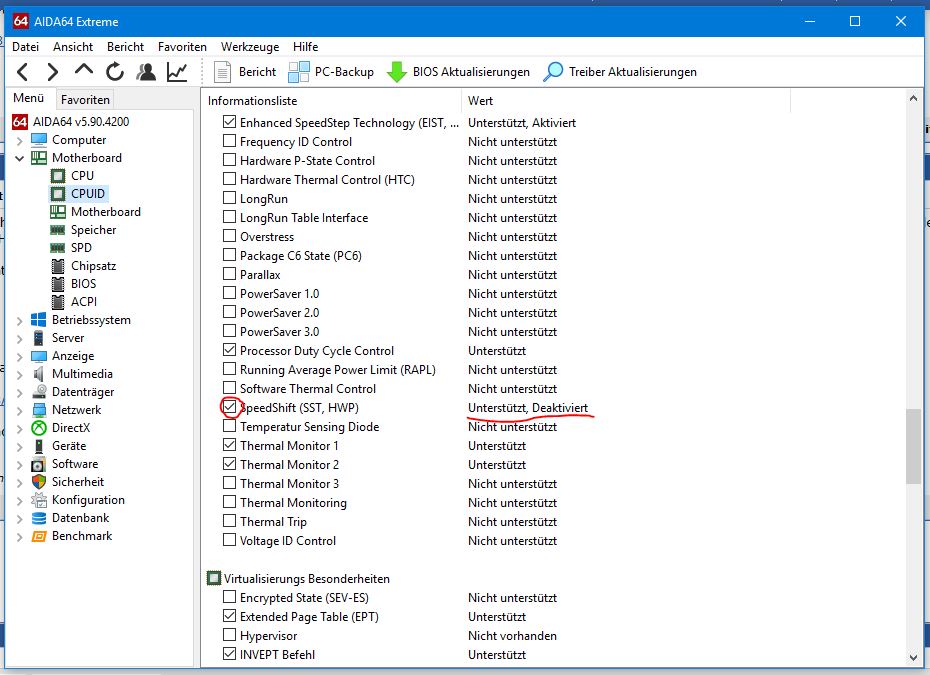Select the Speicher memory icon

58,230
